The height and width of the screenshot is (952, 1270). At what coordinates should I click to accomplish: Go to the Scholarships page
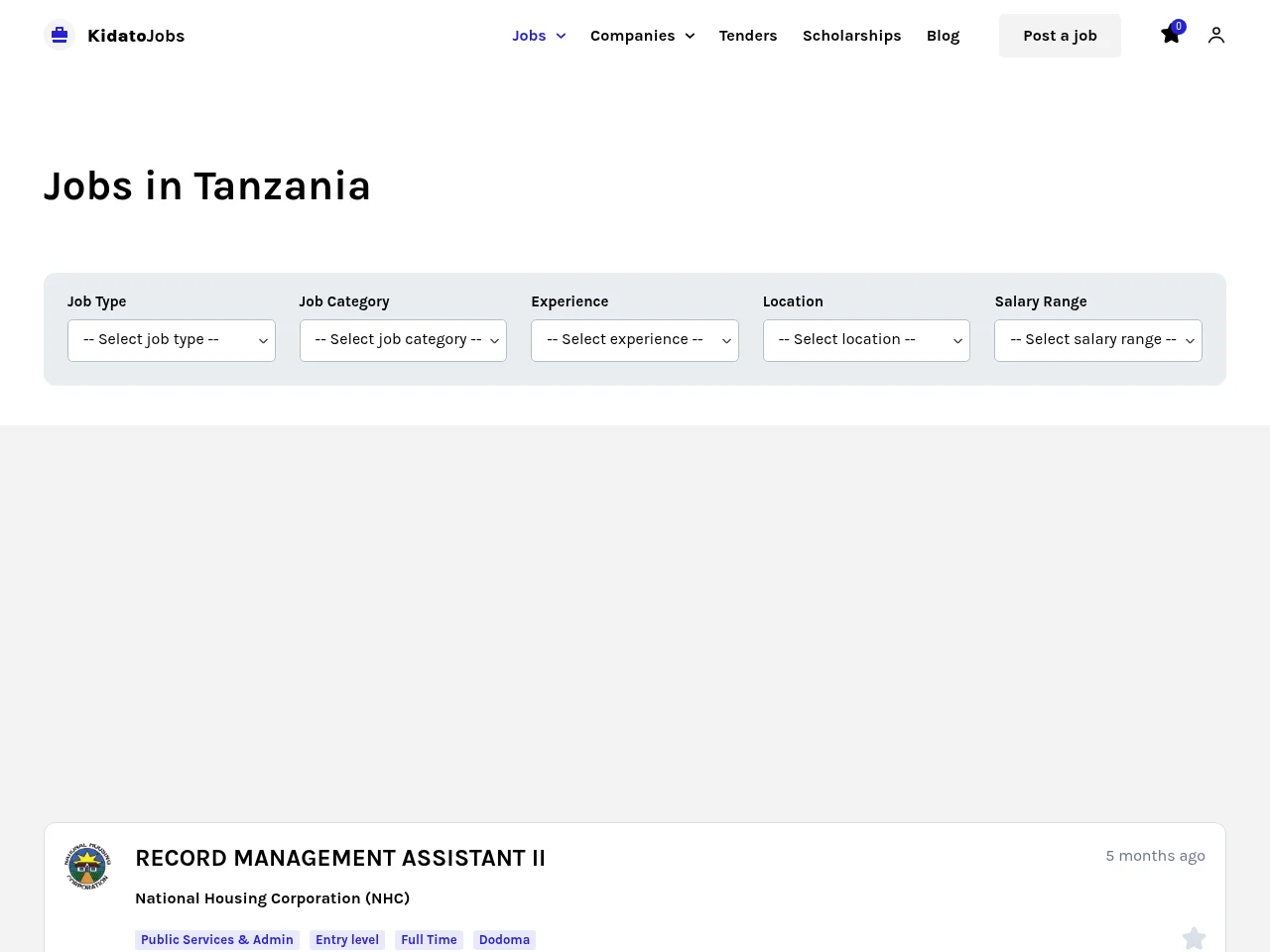[852, 36]
